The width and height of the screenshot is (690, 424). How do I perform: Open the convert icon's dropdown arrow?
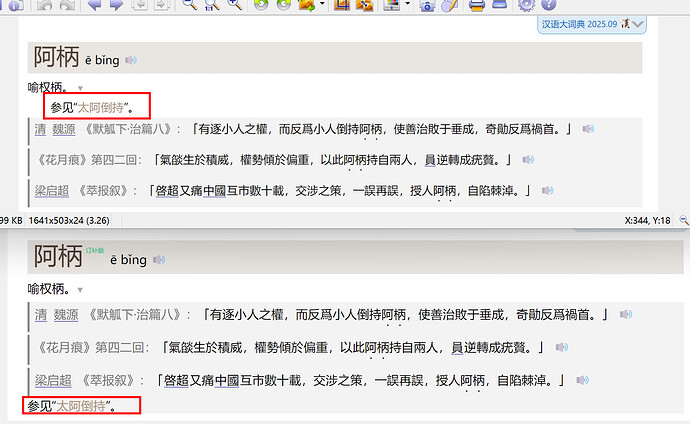(x=322, y=4)
